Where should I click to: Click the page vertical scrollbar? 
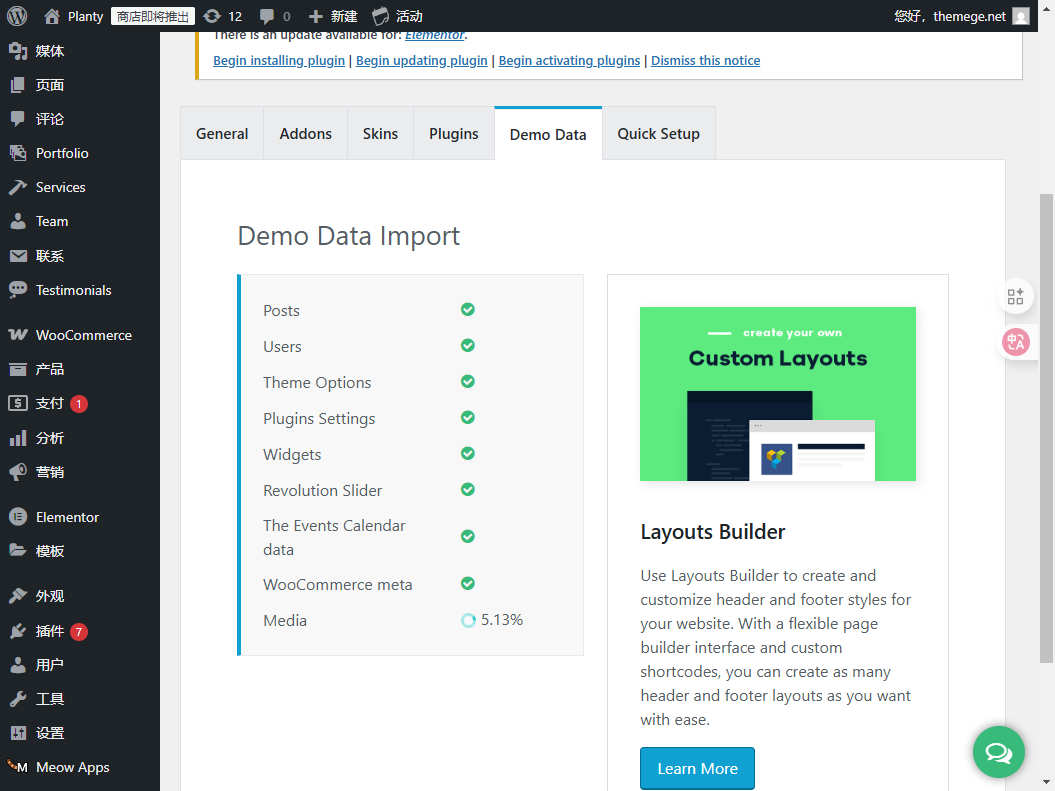point(1046,428)
